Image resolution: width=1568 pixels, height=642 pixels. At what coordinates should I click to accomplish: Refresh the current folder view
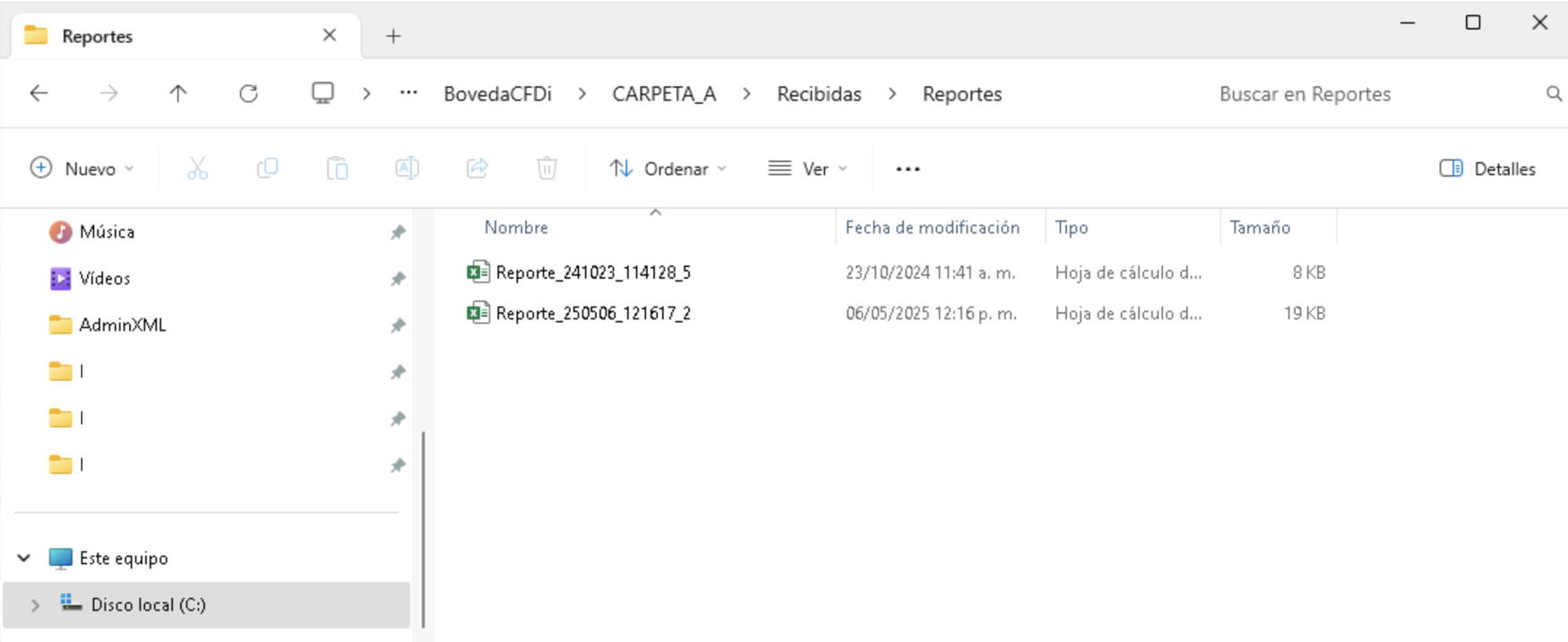248,93
